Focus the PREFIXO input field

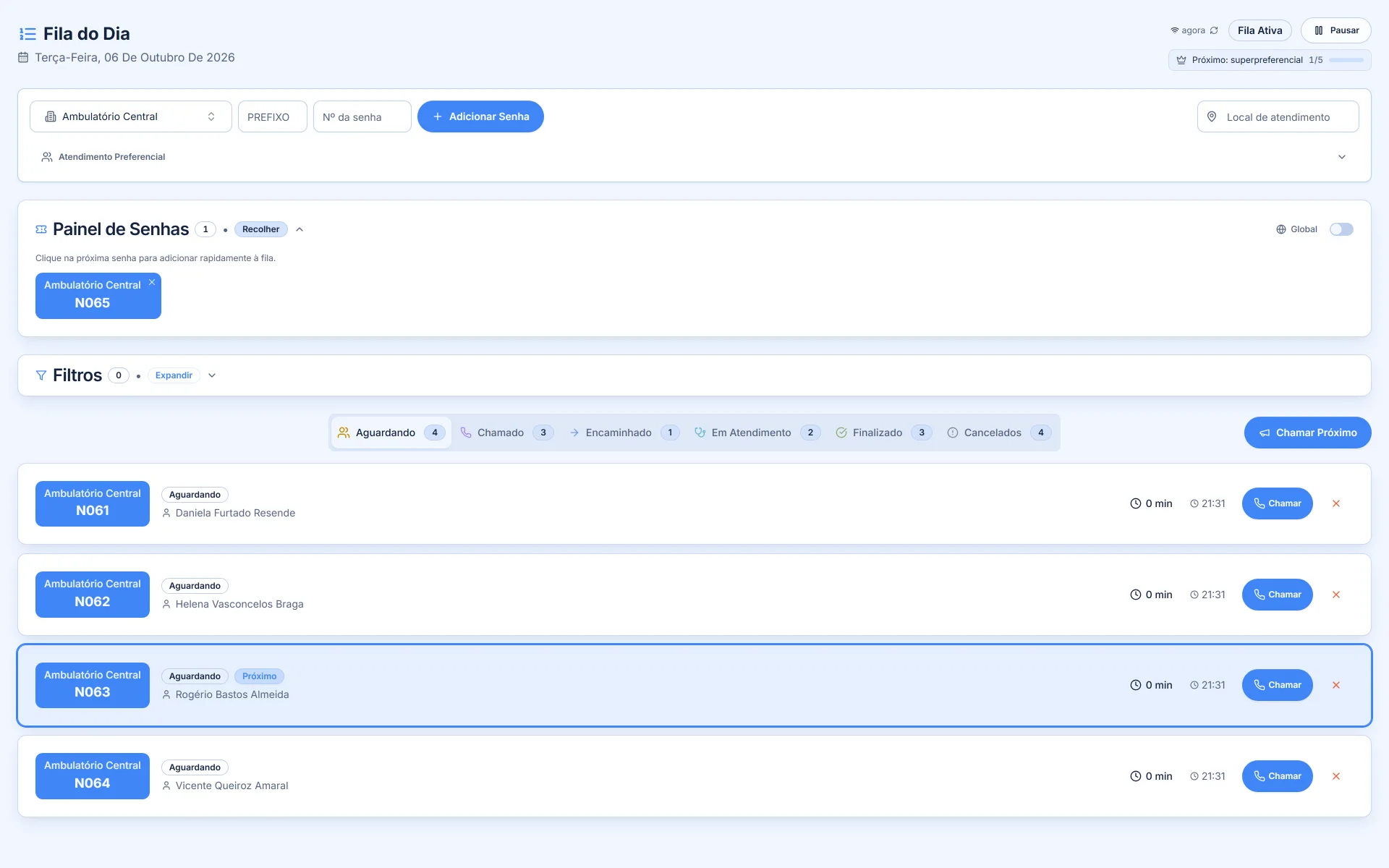pos(273,116)
